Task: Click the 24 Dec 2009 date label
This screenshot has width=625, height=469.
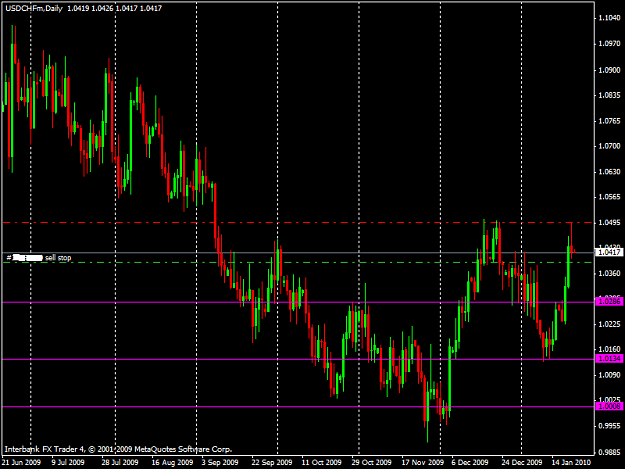Action: click(522, 462)
